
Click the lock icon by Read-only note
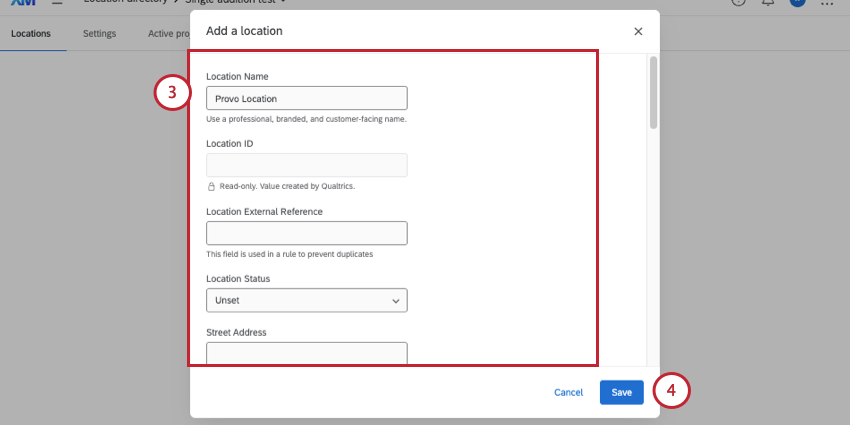[x=212, y=186]
